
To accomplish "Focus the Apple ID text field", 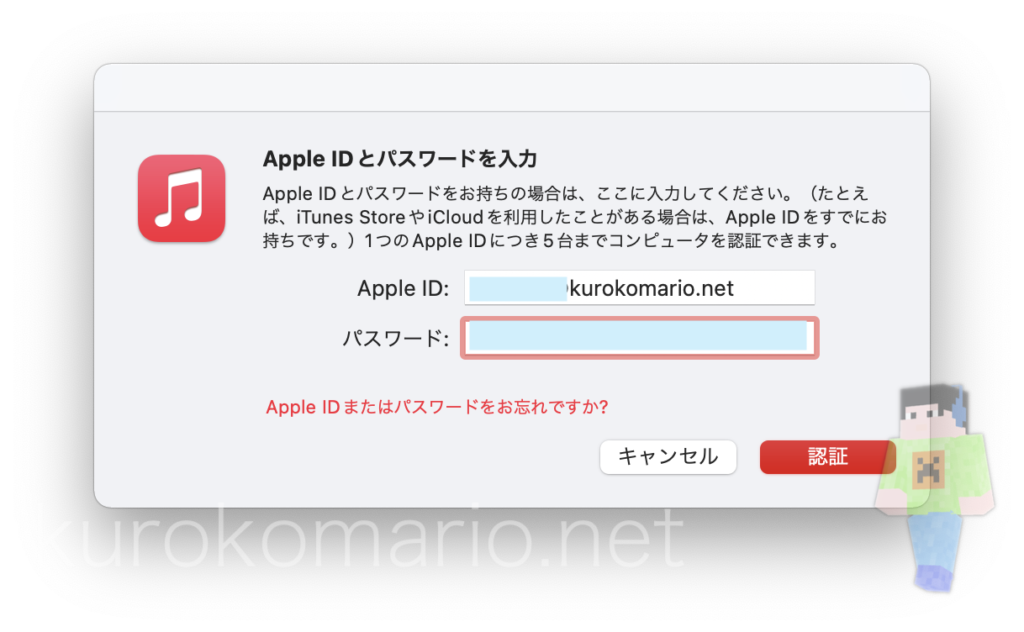I will point(639,288).
